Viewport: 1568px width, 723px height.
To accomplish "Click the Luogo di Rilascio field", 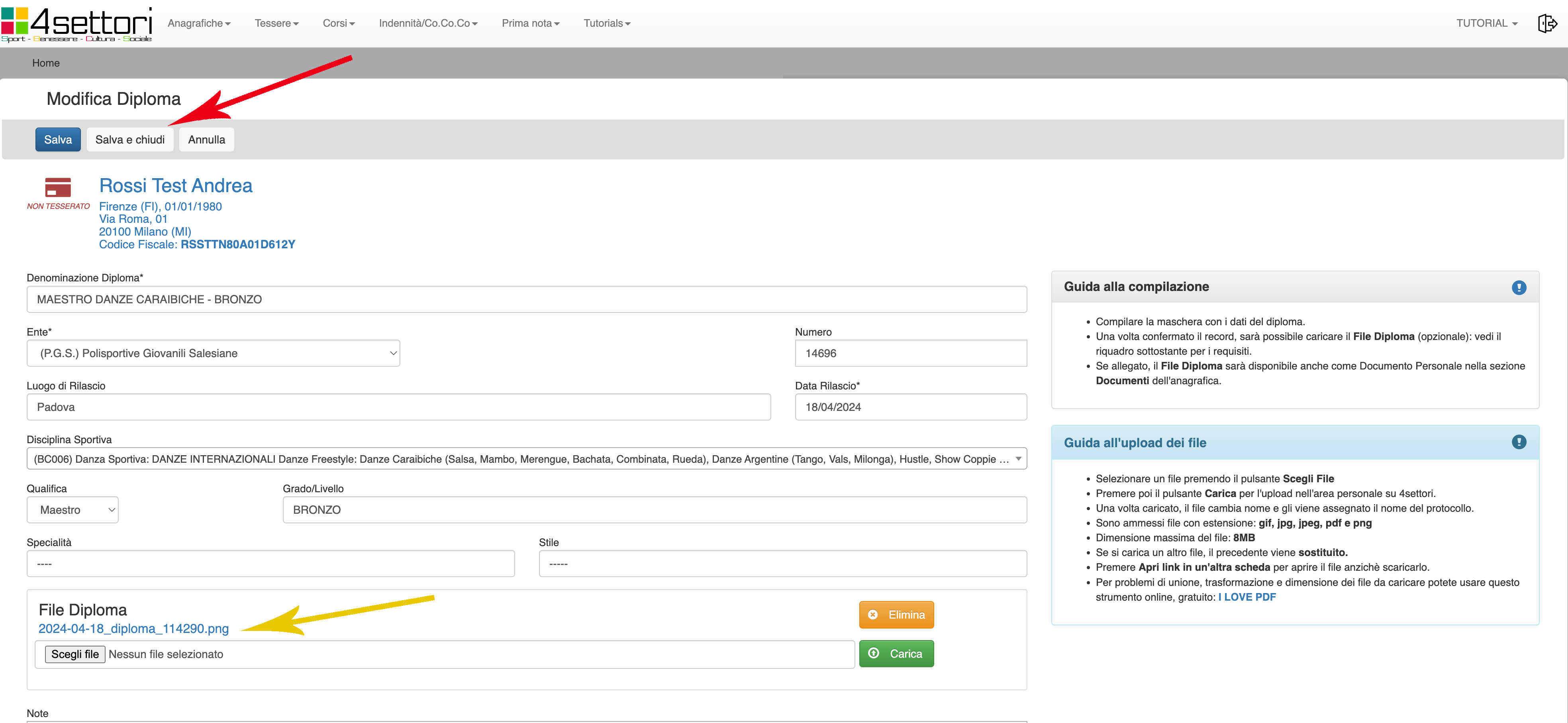I will 398,407.
